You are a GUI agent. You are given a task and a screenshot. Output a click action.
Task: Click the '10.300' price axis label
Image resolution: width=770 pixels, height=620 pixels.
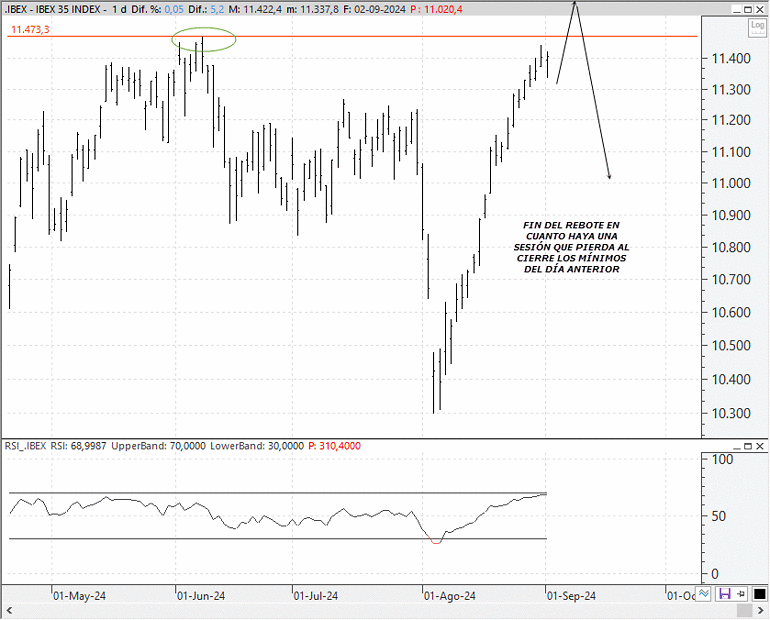click(x=731, y=413)
